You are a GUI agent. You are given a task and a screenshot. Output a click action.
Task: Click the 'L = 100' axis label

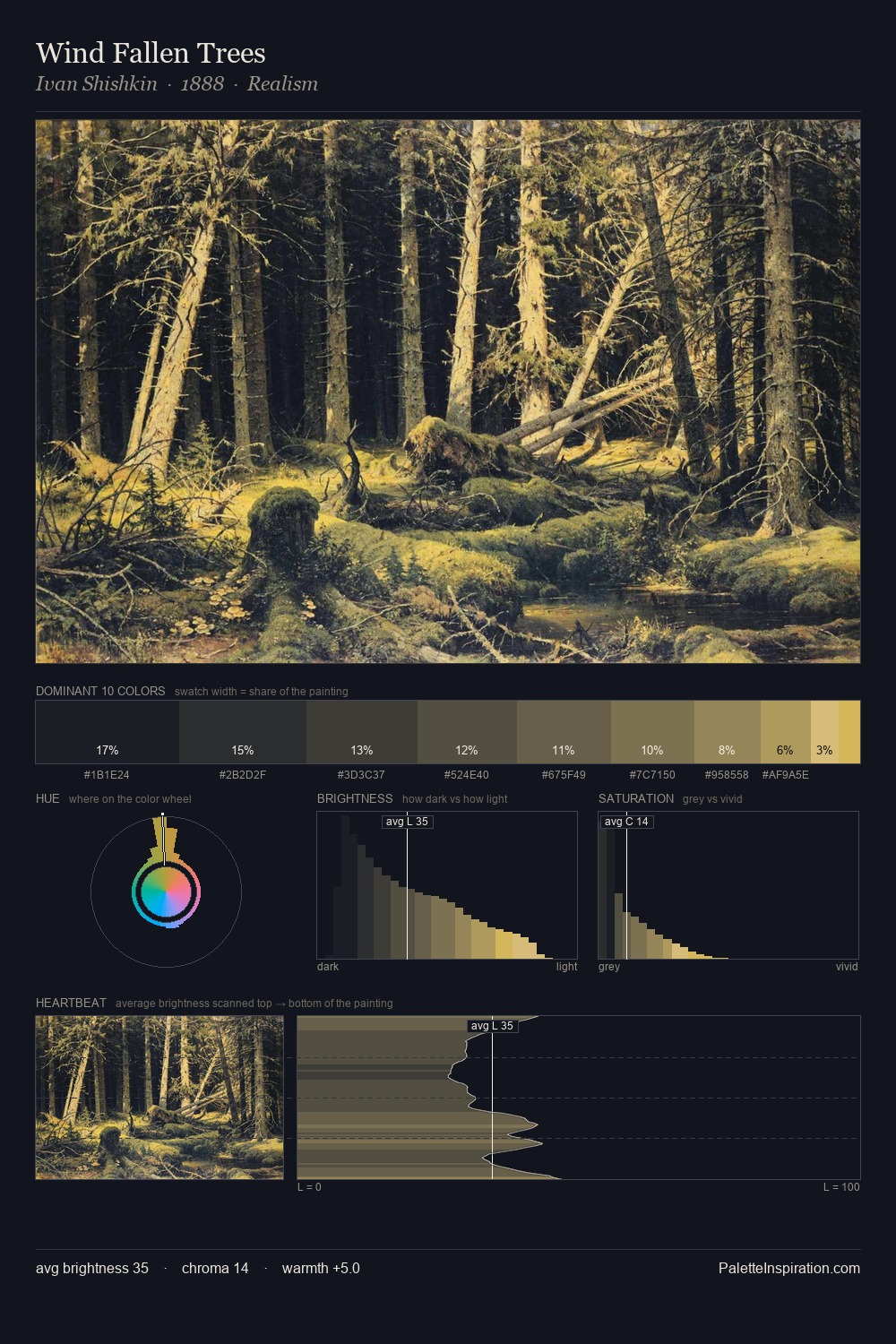point(841,1187)
